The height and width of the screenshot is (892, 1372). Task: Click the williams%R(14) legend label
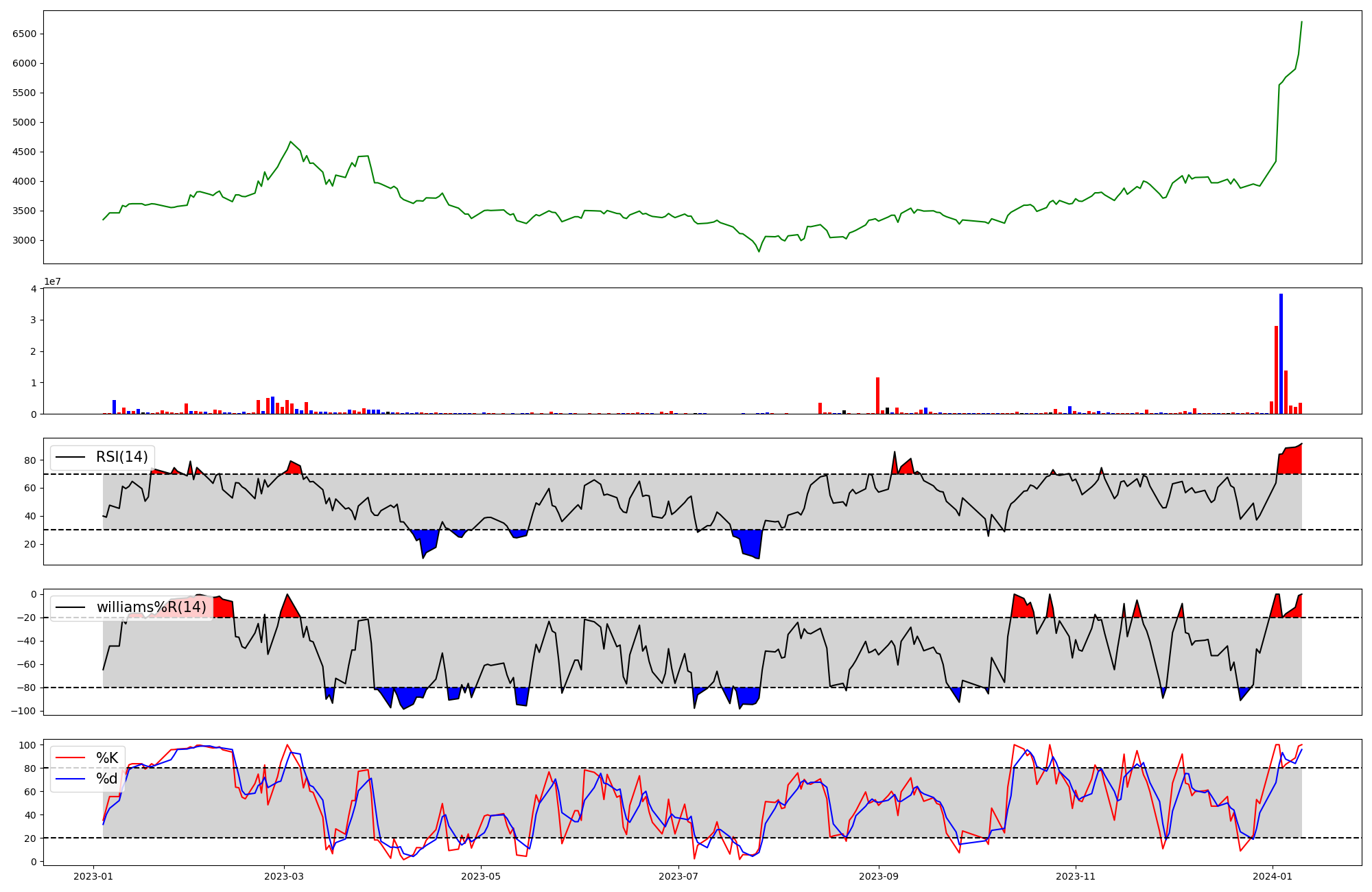(x=151, y=607)
